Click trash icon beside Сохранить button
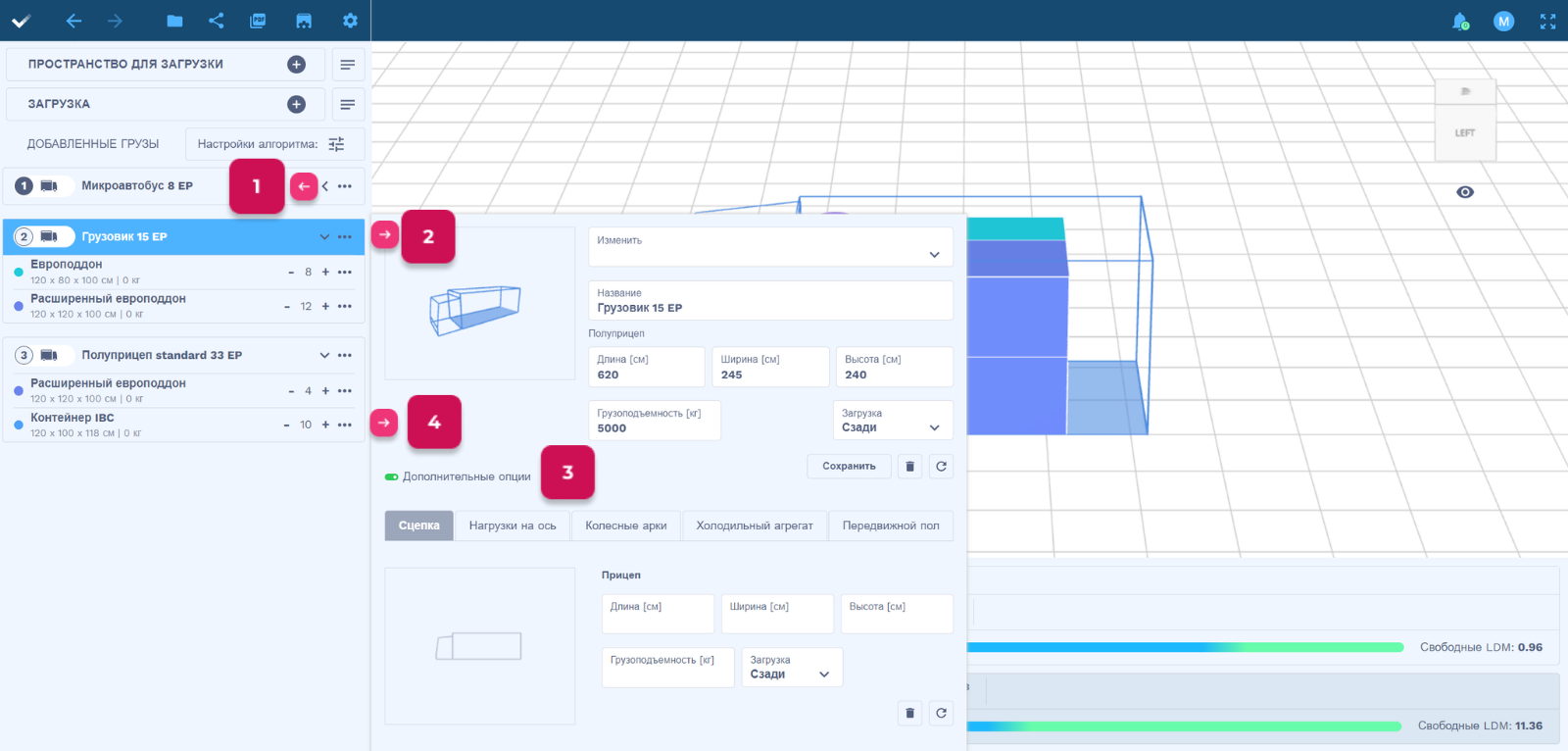The height and width of the screenshot is (751, 1568). [909, 467]
